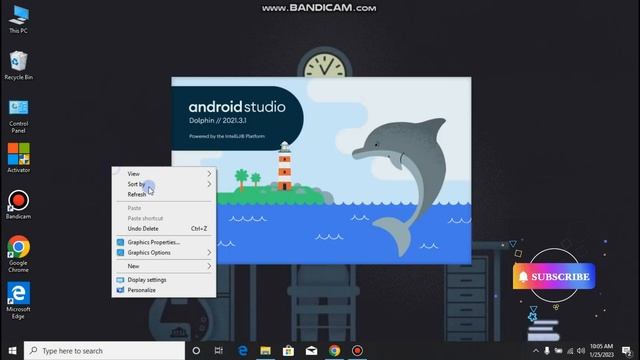This screenshot has width=640, height=360.
Task: Select the Microsoft Edge desktop shortcut
Action: (x=18, y=300)
